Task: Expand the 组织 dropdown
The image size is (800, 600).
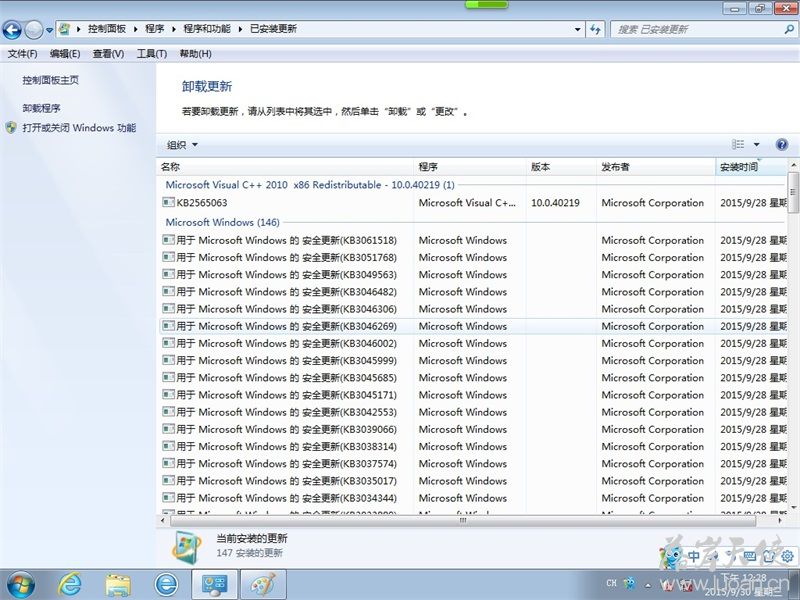Action: point(182,145)
